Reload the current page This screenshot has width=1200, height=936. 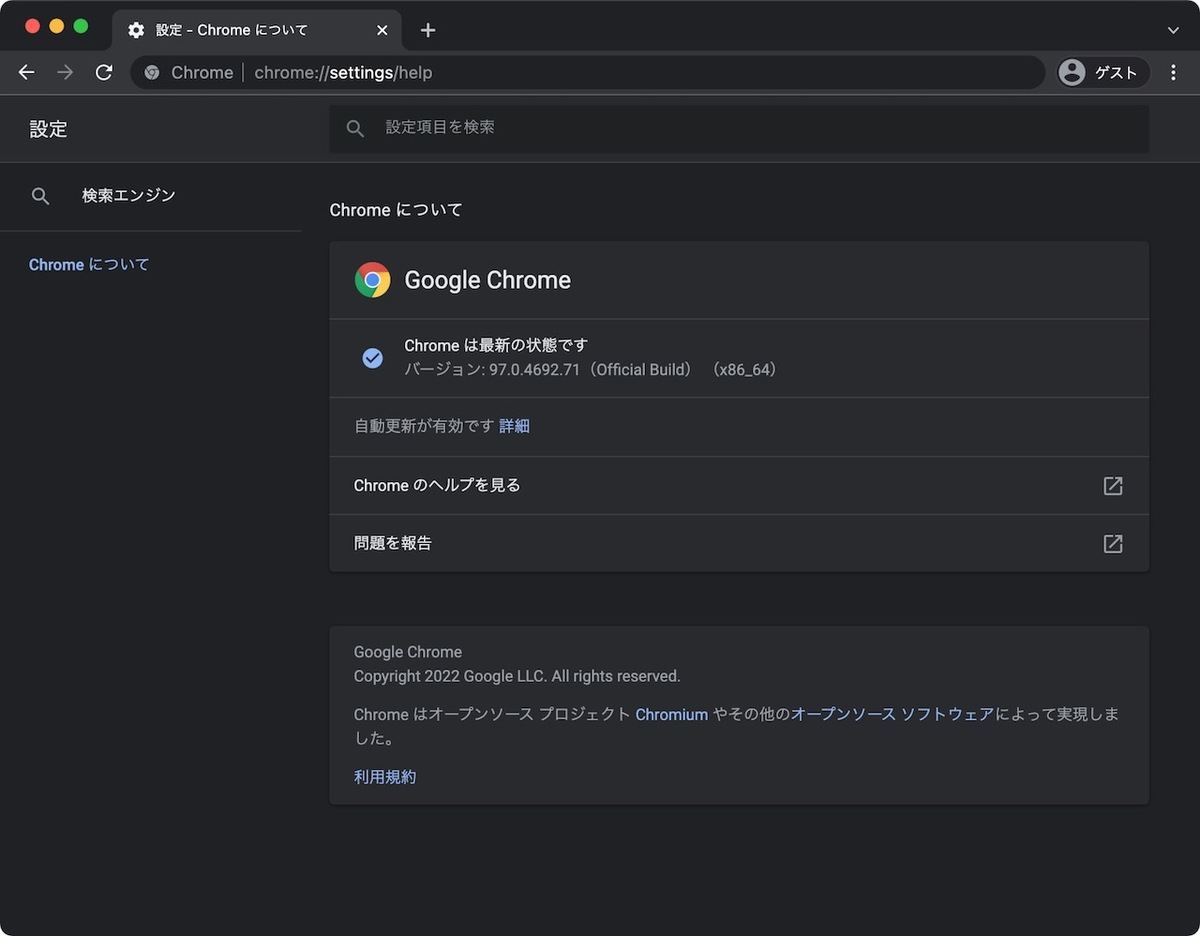click(x=104, y=72)
